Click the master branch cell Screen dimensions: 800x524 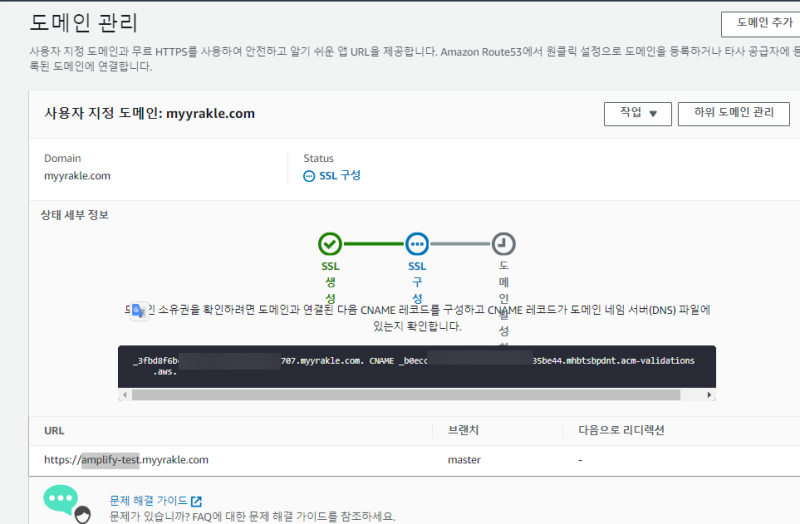pos(464,460)
